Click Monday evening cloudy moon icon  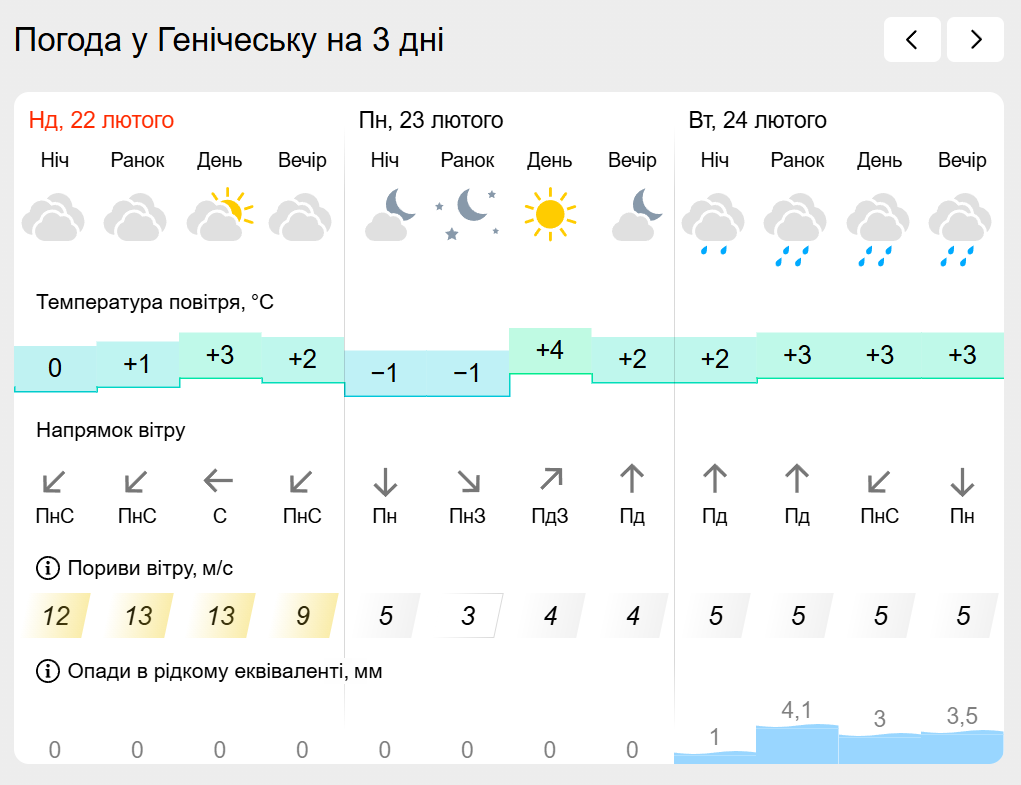click(x=633, y=216)
